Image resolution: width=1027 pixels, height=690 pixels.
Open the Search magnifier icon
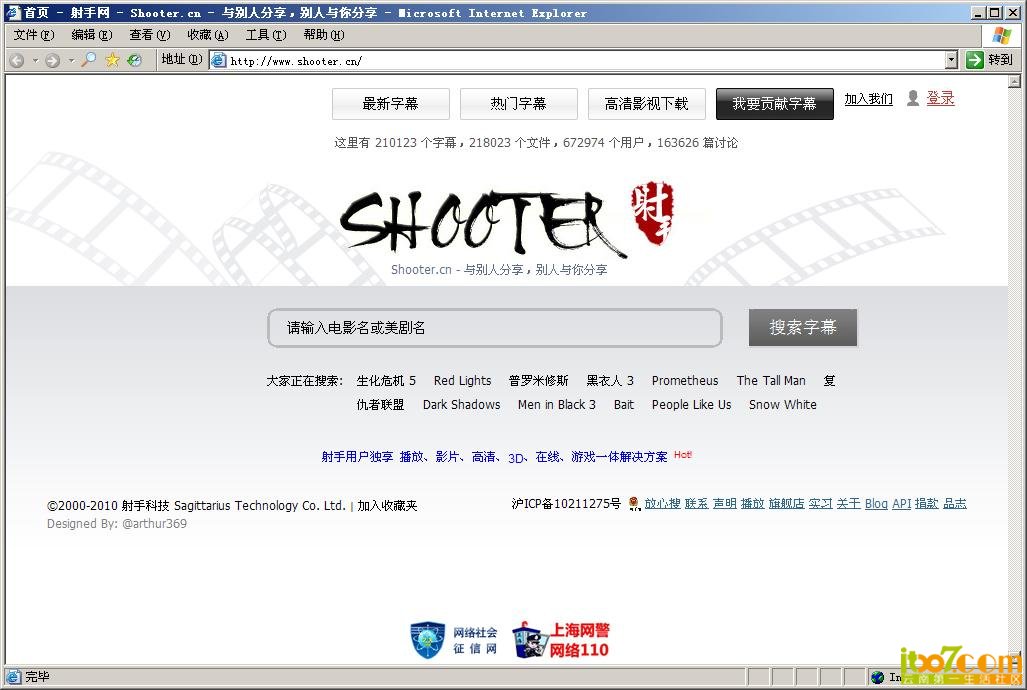tap(88, 60)
